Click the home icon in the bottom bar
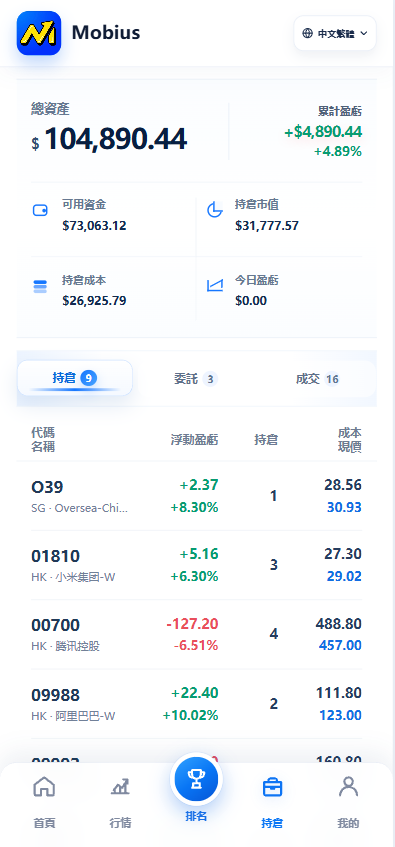395x847 pixels. tap(44, 786)
